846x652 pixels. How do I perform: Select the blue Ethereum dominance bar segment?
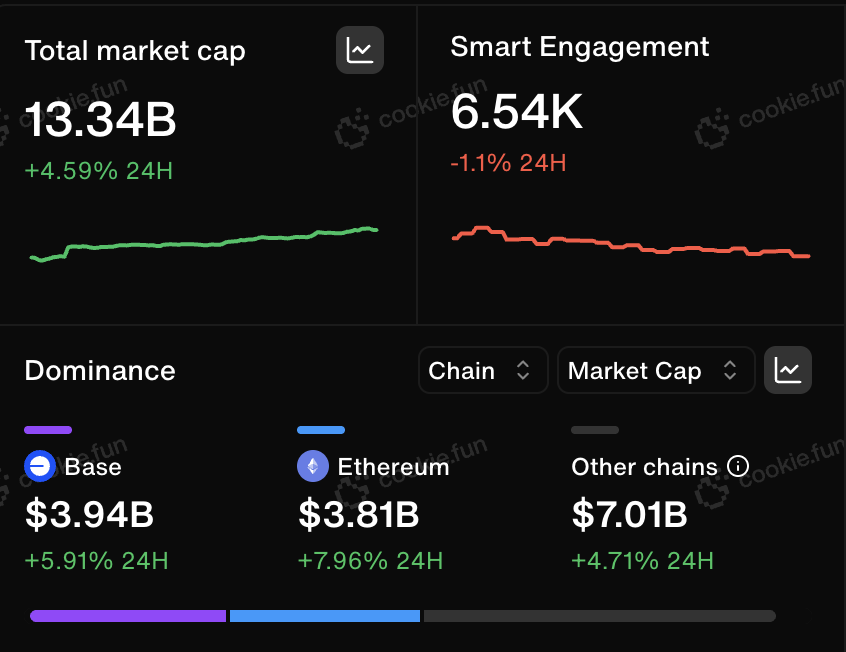tap(325, 616)
